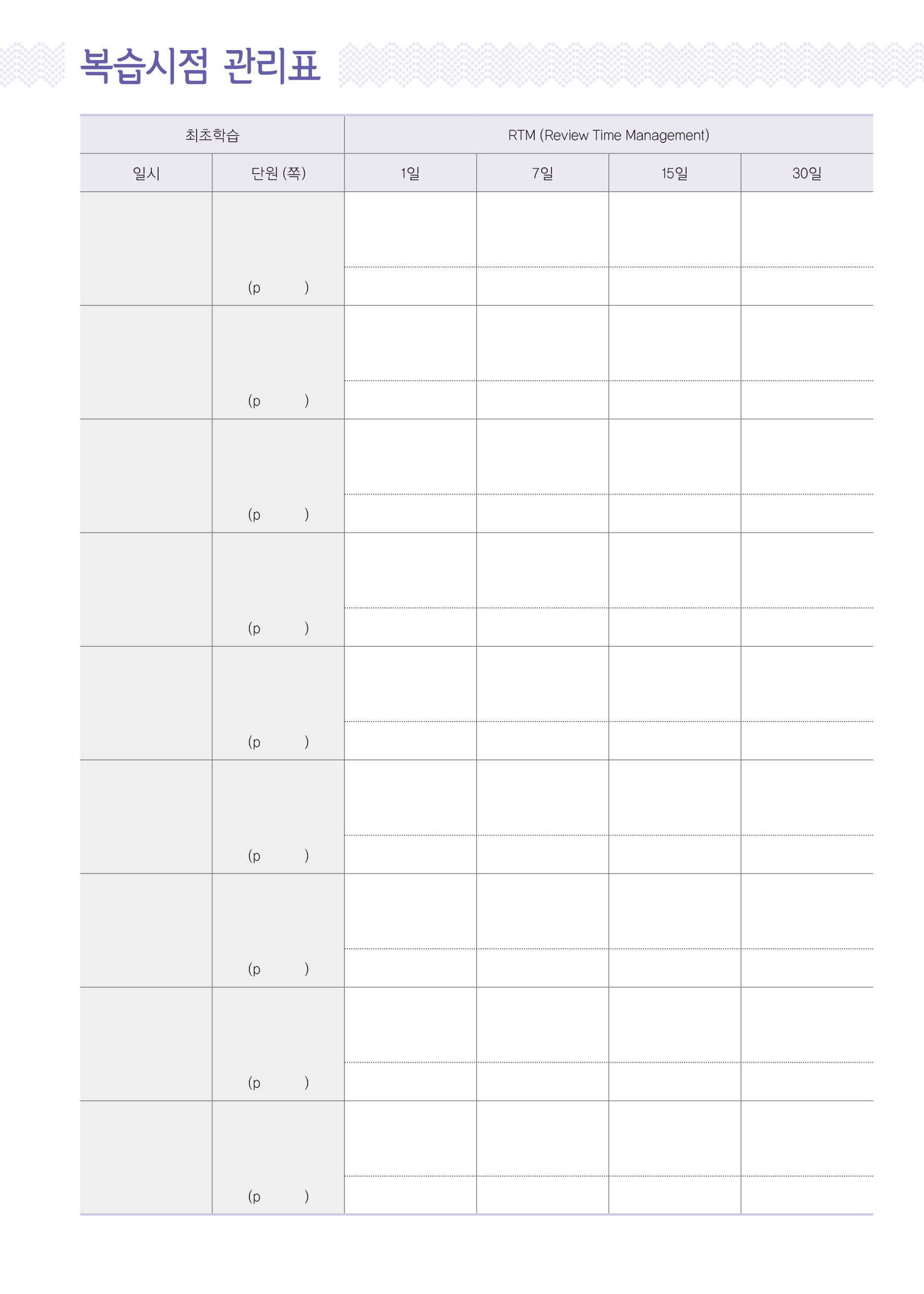Click the (p ) page field in the third row

(x=278, y=514)
